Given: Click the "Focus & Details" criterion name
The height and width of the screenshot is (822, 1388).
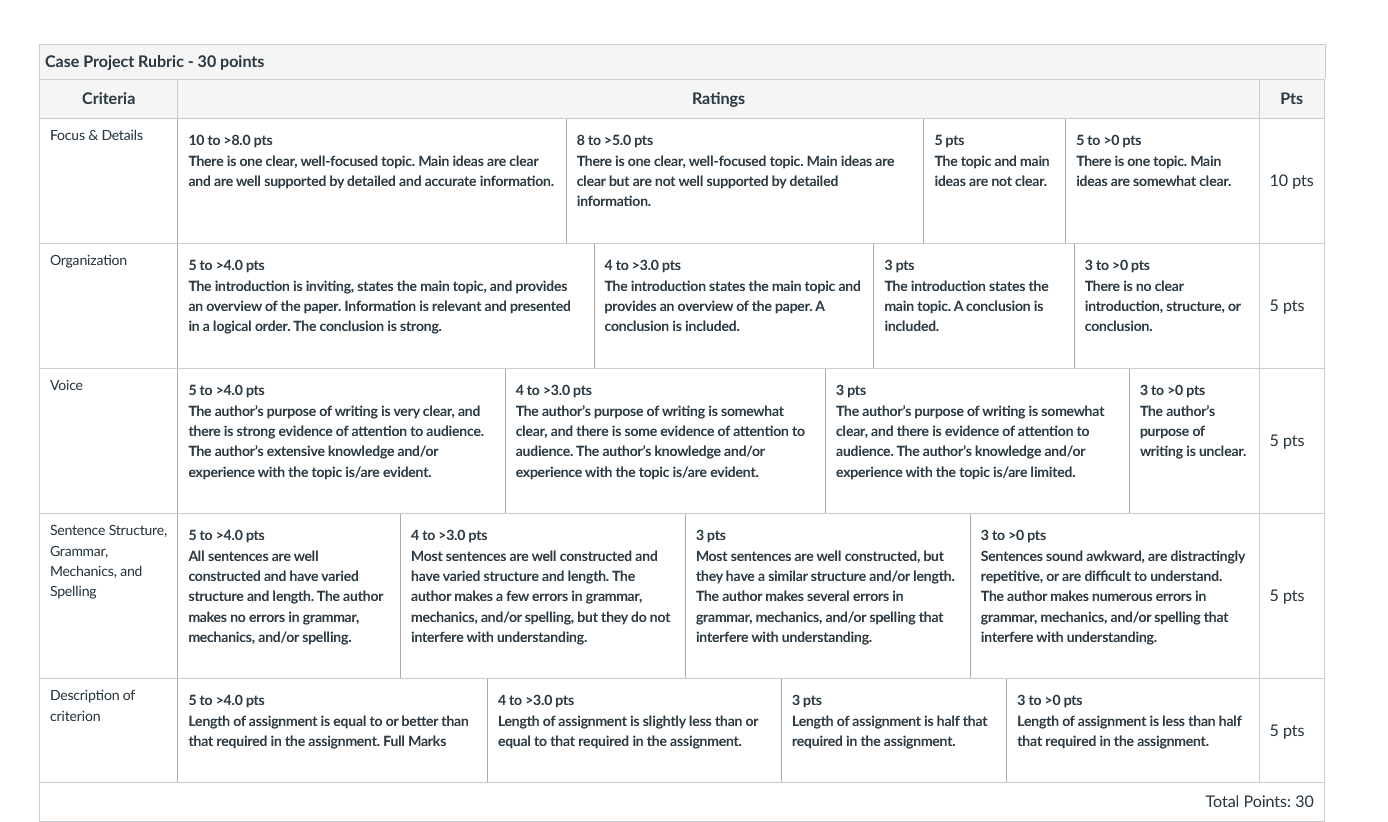Looking at the screenshot, I should (96, 135).
